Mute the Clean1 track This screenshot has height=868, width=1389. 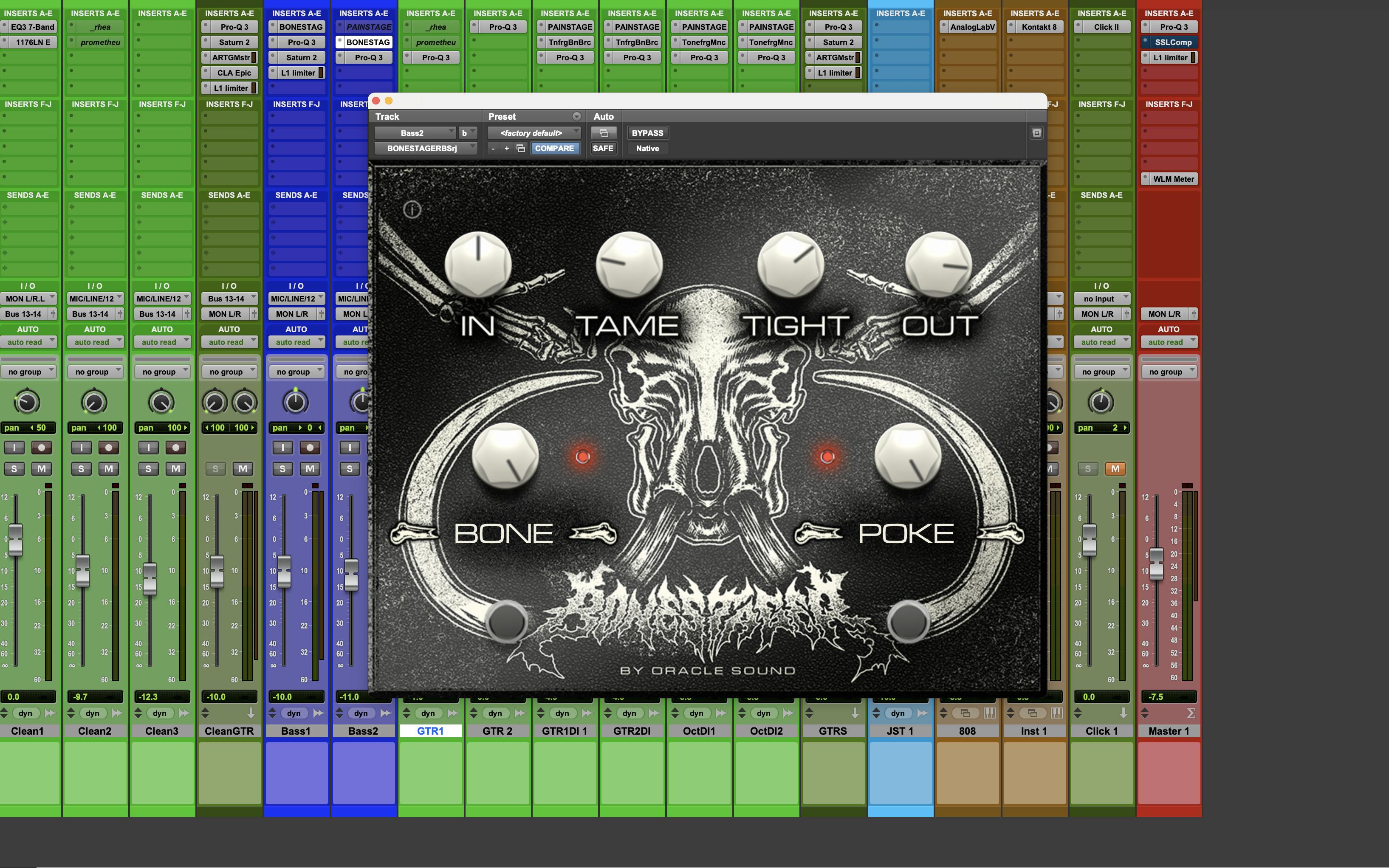[41, 468]
